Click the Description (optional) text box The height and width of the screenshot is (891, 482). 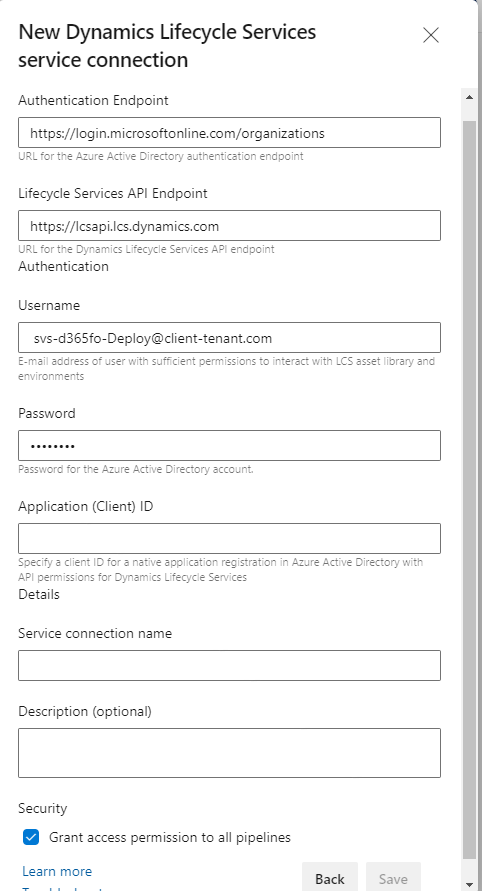[229, 753]
